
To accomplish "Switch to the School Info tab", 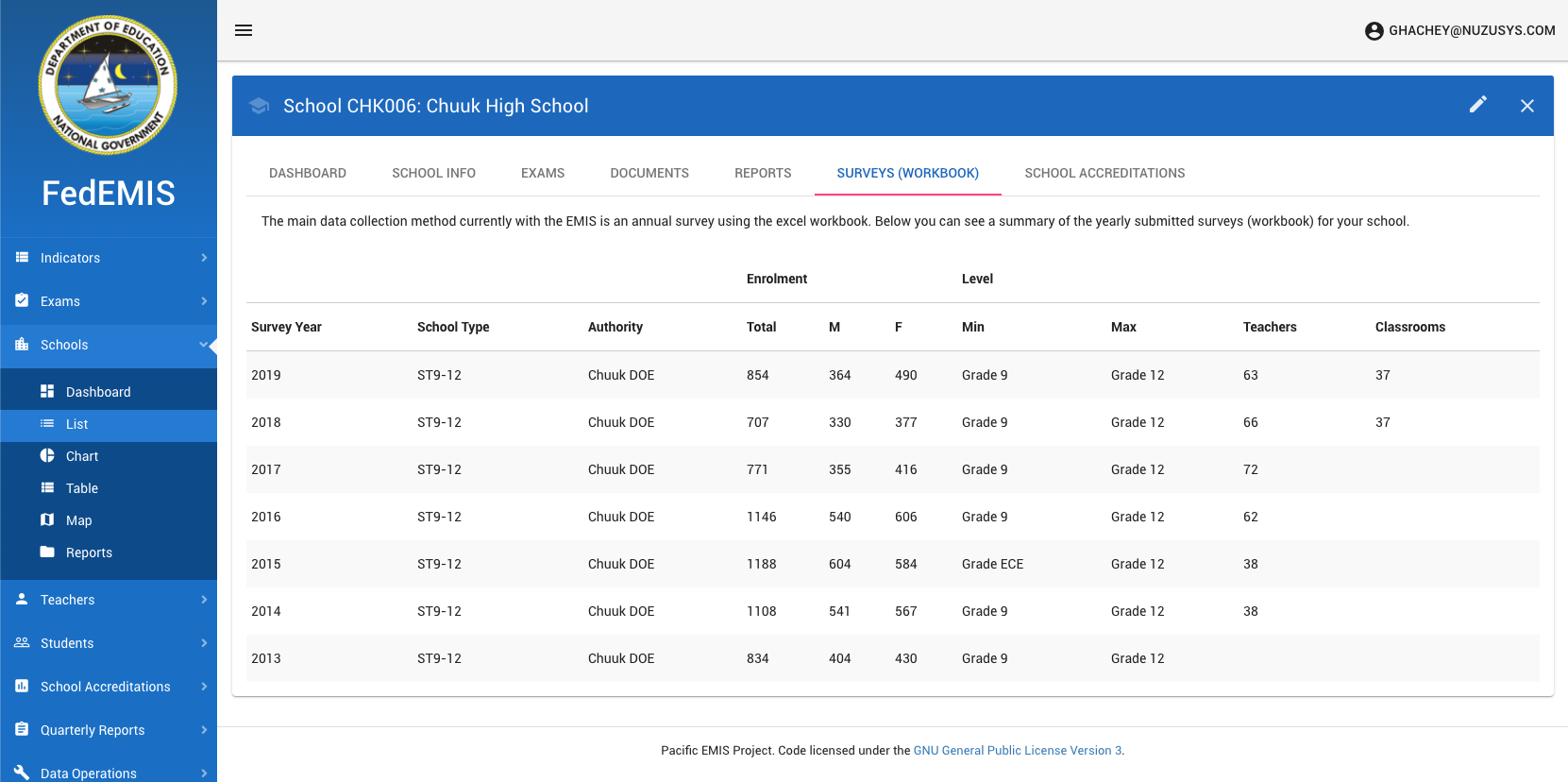I will point(433,173).
